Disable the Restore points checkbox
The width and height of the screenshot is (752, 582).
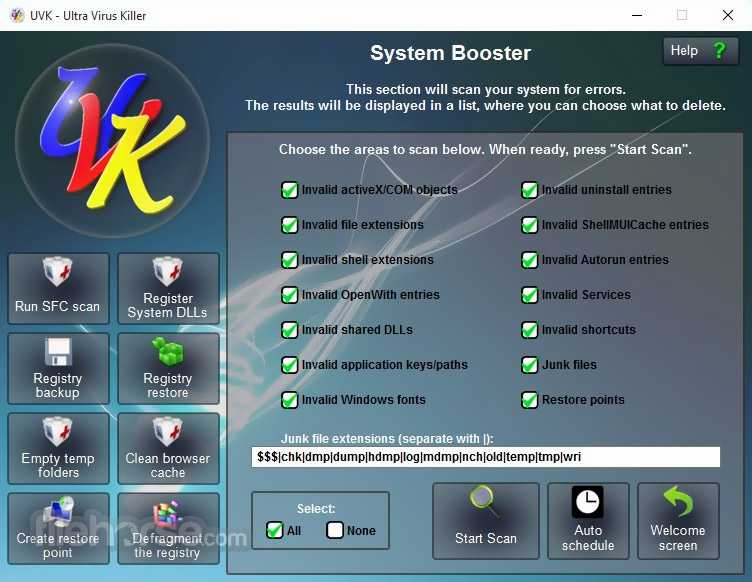(529, 400)
